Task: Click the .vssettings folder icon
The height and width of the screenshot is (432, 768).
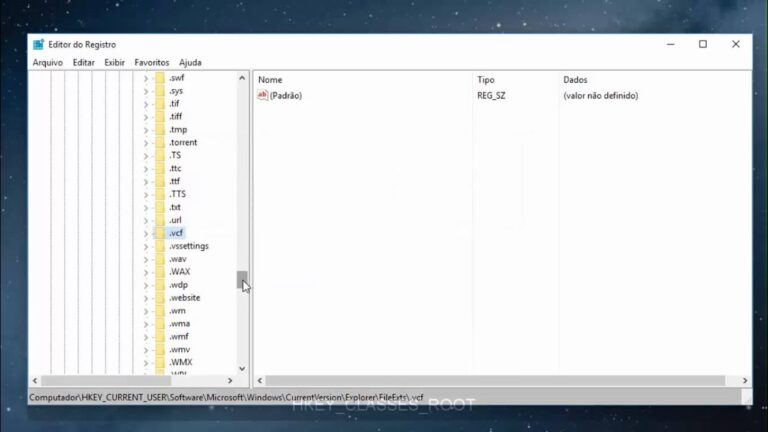Action: [160, 246]
